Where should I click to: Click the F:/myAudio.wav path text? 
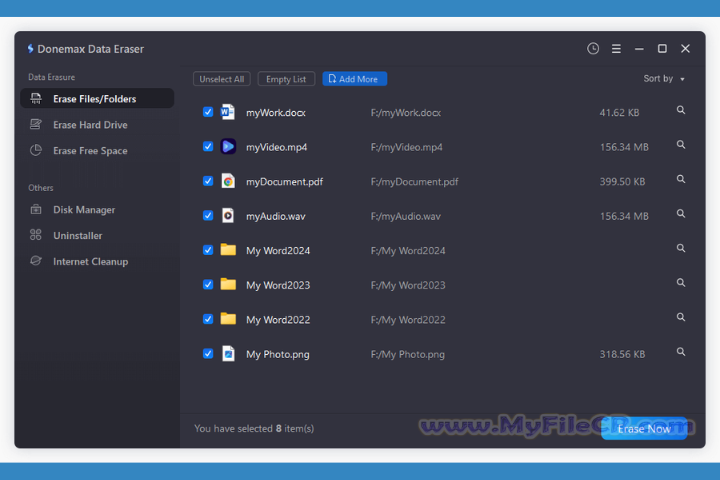[x=405, y=216]
